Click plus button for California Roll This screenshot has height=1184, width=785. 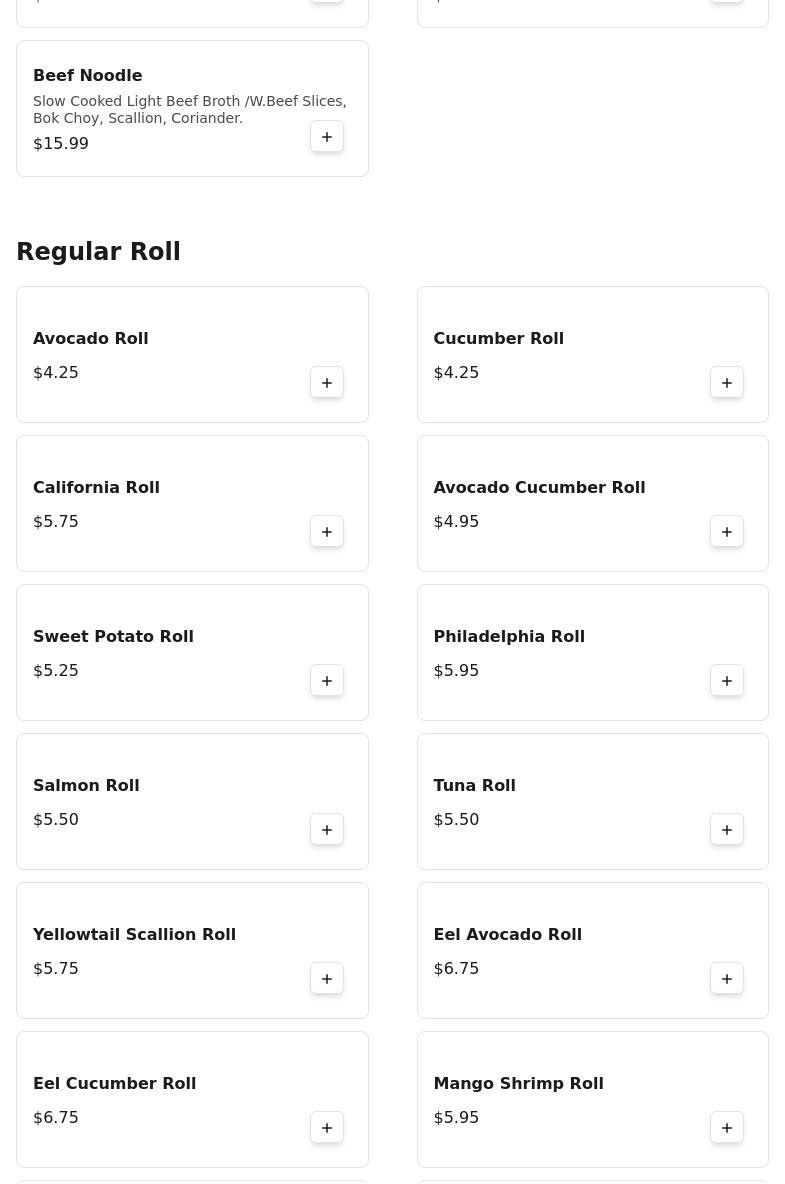[x=327, y=532]
